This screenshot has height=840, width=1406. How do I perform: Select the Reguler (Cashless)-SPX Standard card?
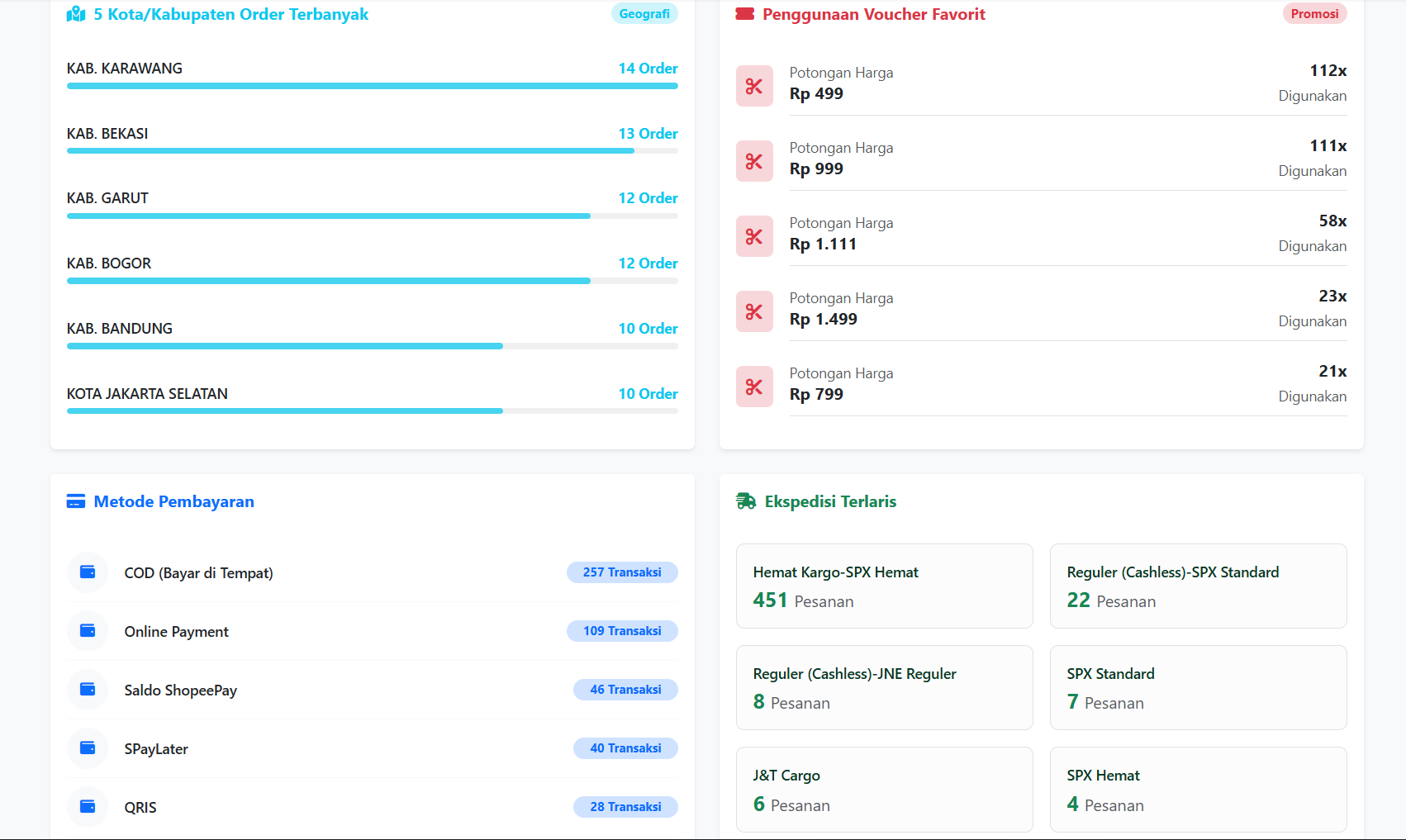[1198, 586]
